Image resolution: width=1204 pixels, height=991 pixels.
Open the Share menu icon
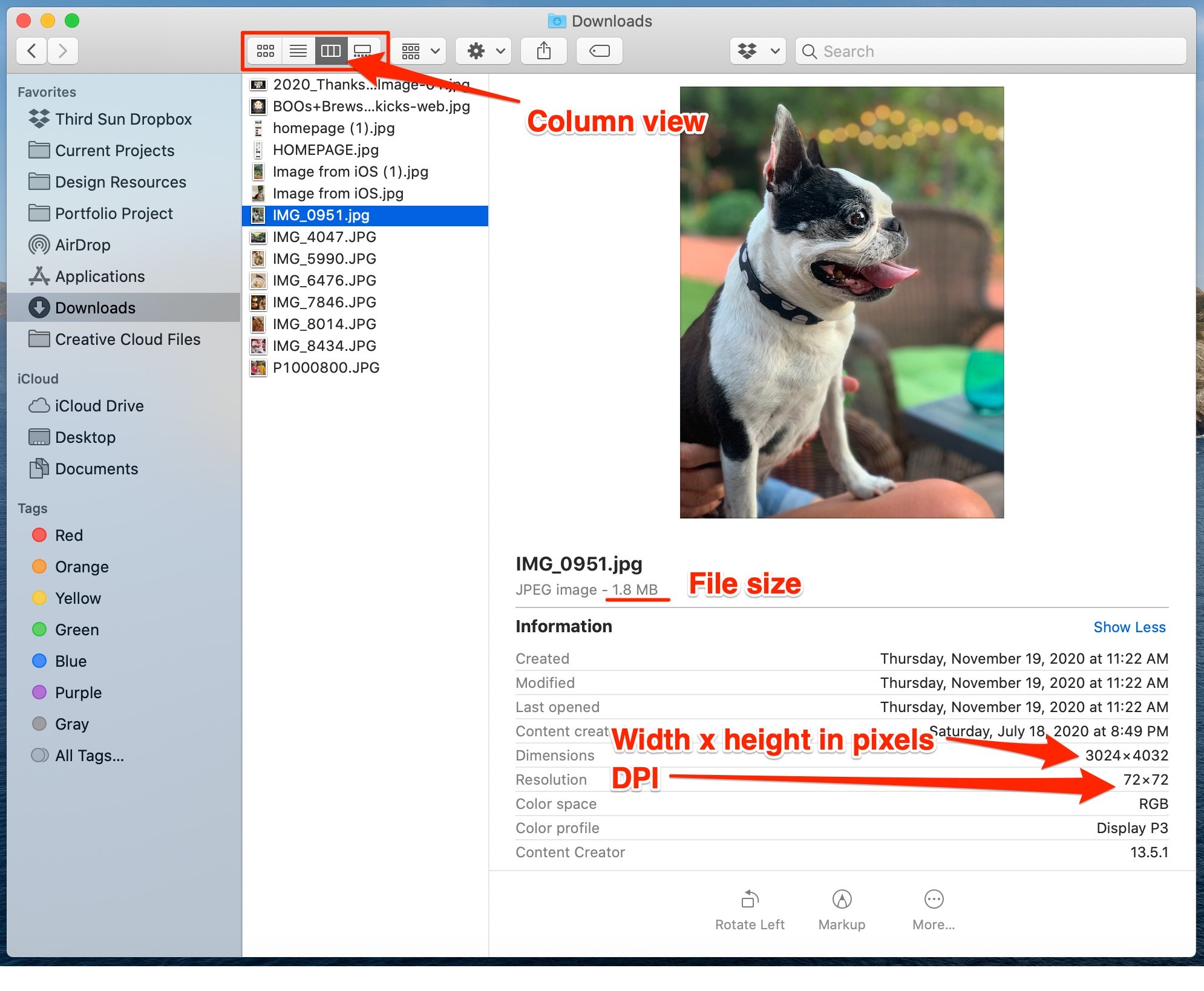[543, 51]
